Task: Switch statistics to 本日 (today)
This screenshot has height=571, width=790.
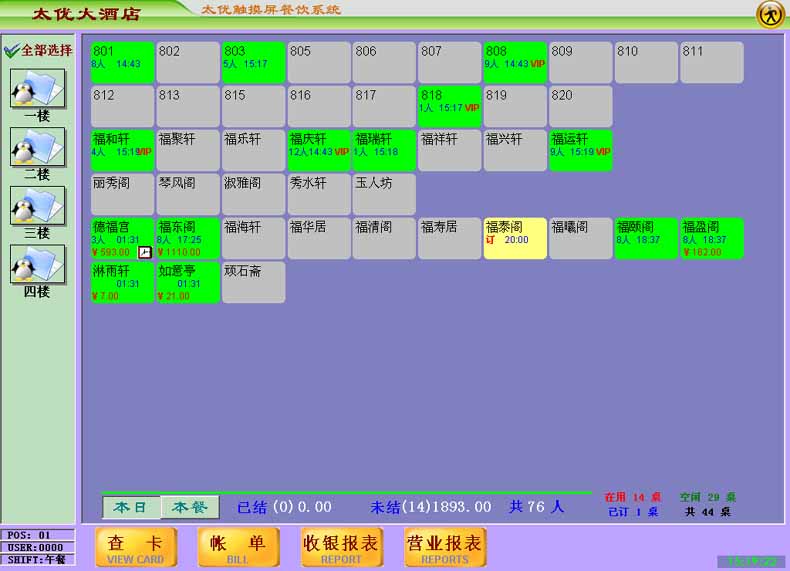Action: (x=131, y=507)
